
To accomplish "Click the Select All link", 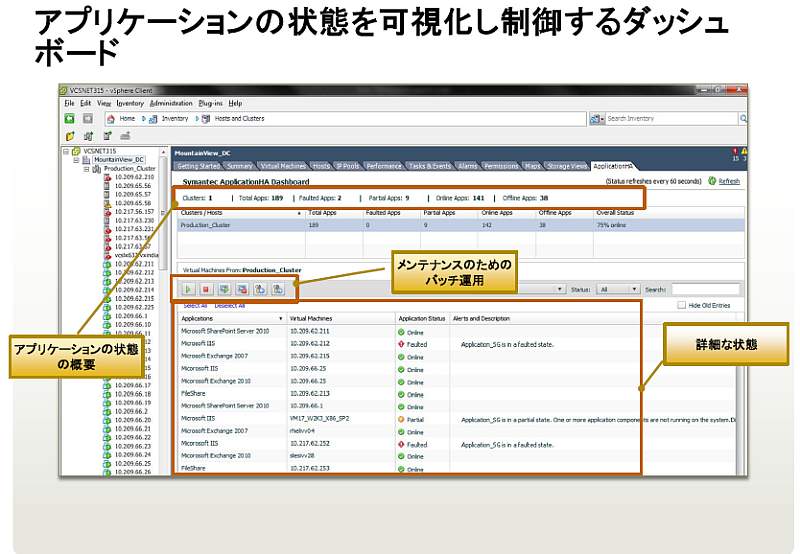I will pos(195,306).
